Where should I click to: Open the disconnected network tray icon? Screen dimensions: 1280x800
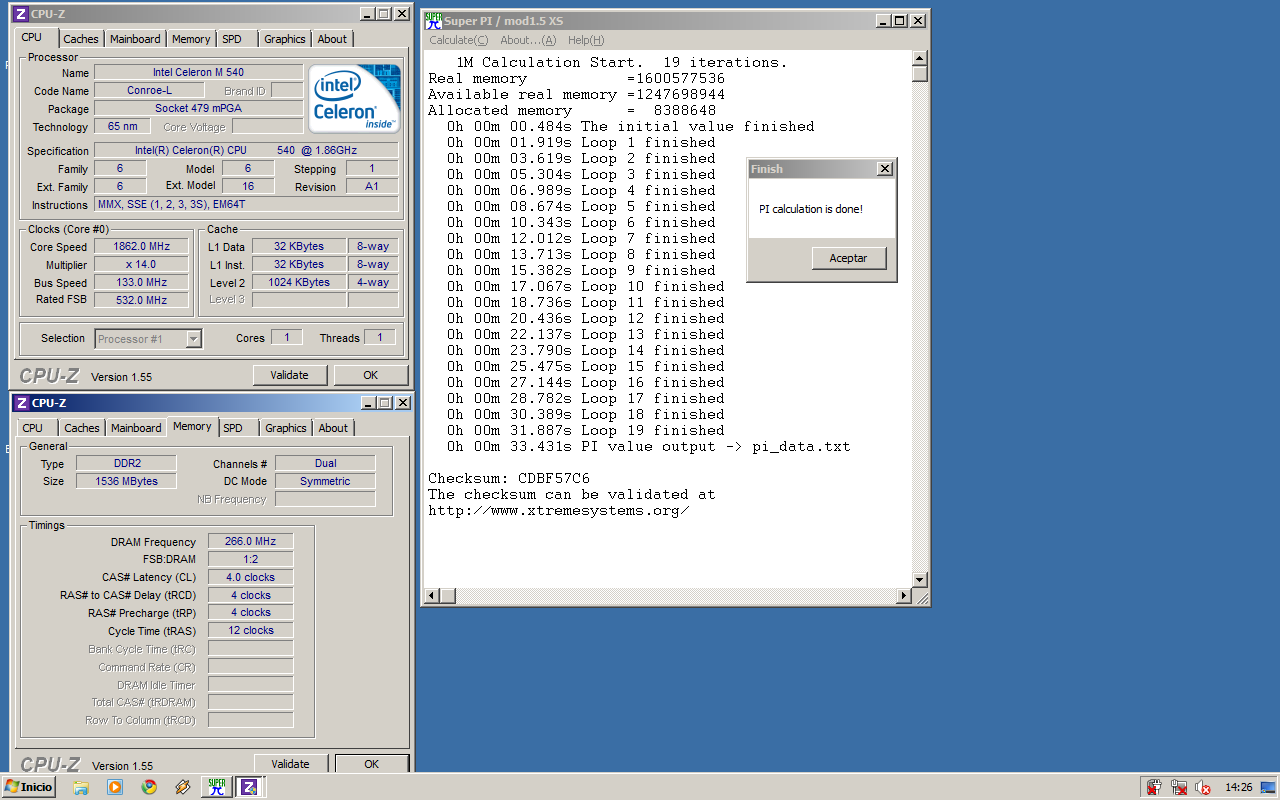[x=1178, y=787]
